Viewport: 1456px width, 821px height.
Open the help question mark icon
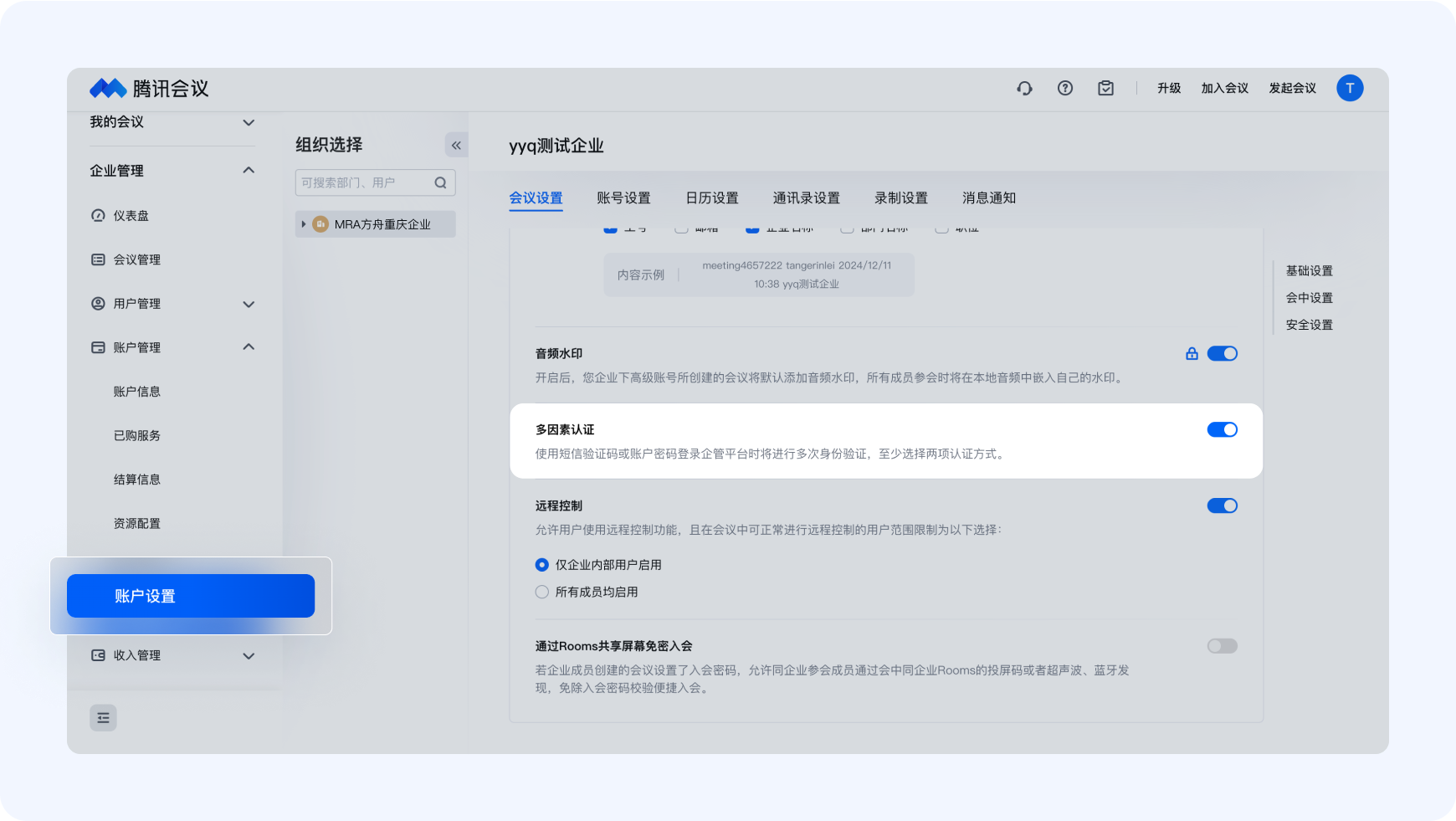coord(1065,89)
